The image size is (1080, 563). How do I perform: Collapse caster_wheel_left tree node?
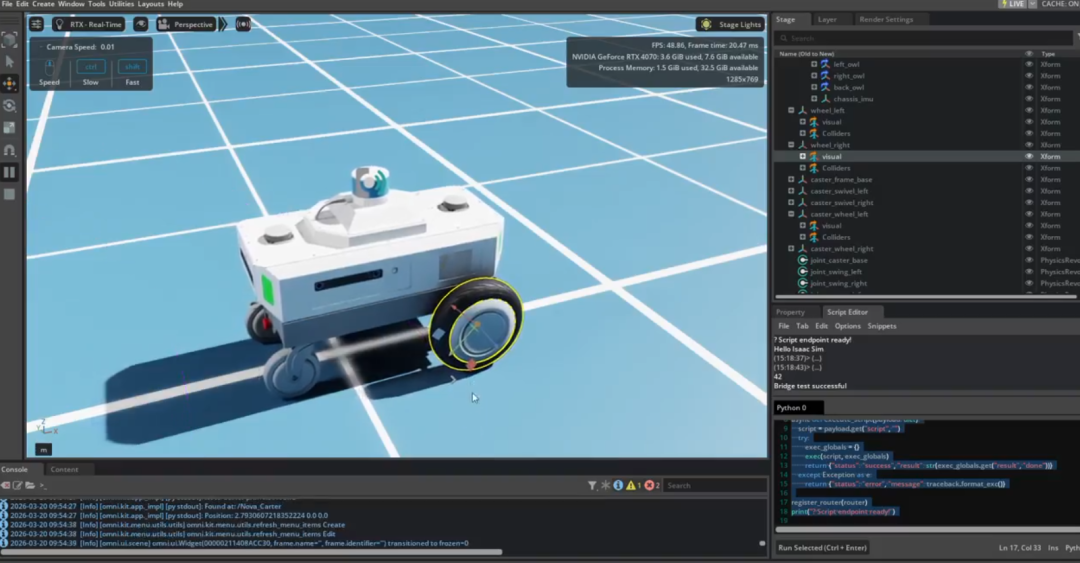[x=791, y=214]
